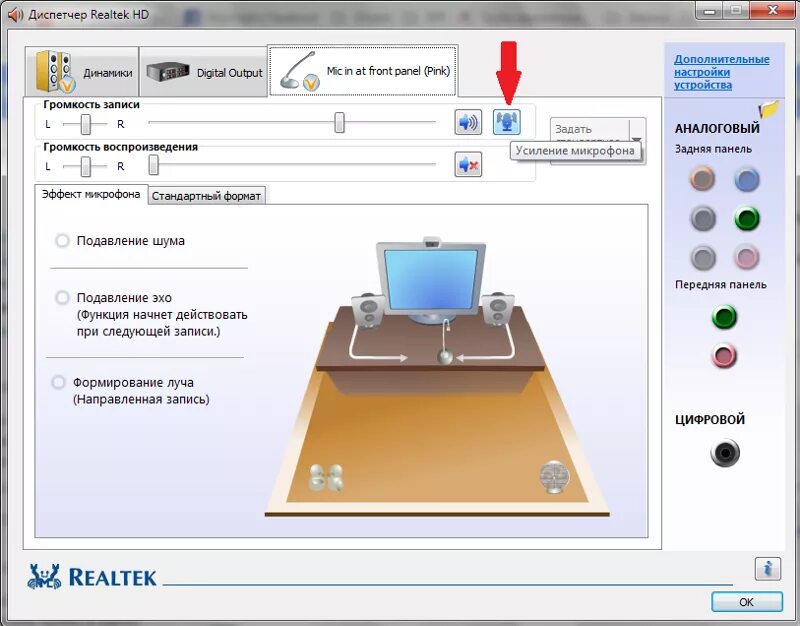
Task: Open the yellow folder connector settings icon
Action: [769, 108]
